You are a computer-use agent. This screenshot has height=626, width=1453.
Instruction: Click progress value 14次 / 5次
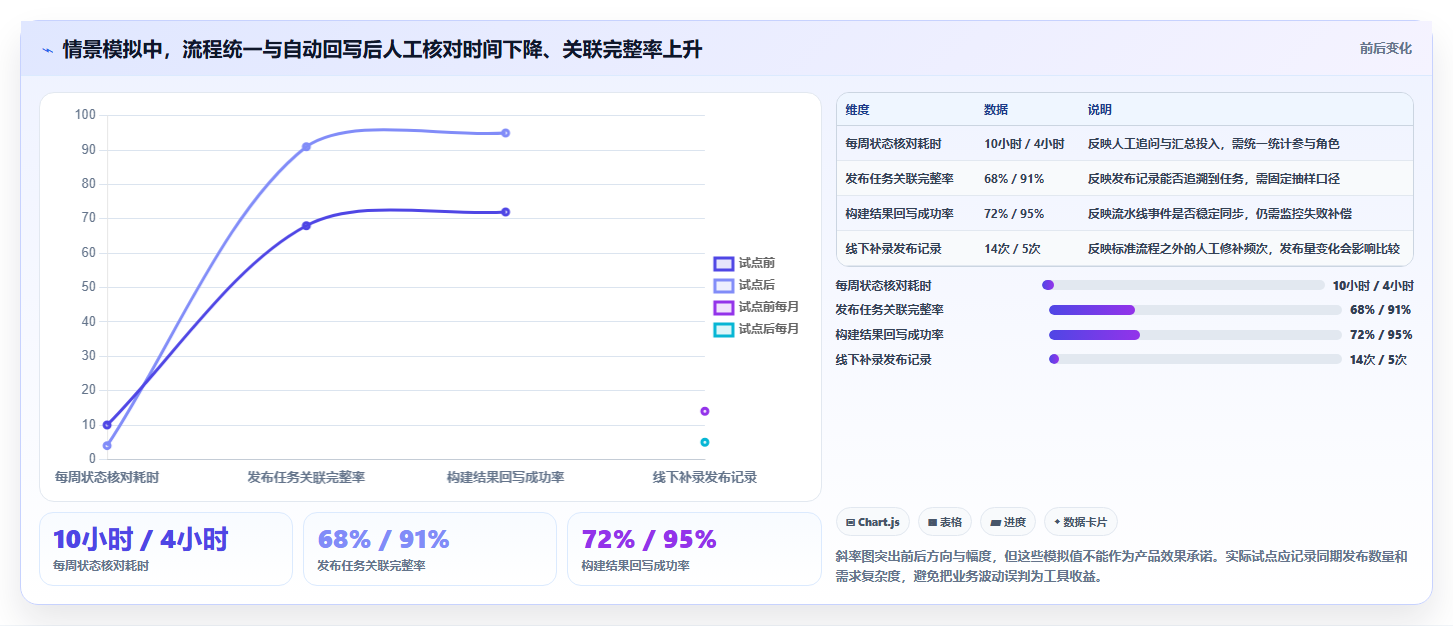[1378, 360]
